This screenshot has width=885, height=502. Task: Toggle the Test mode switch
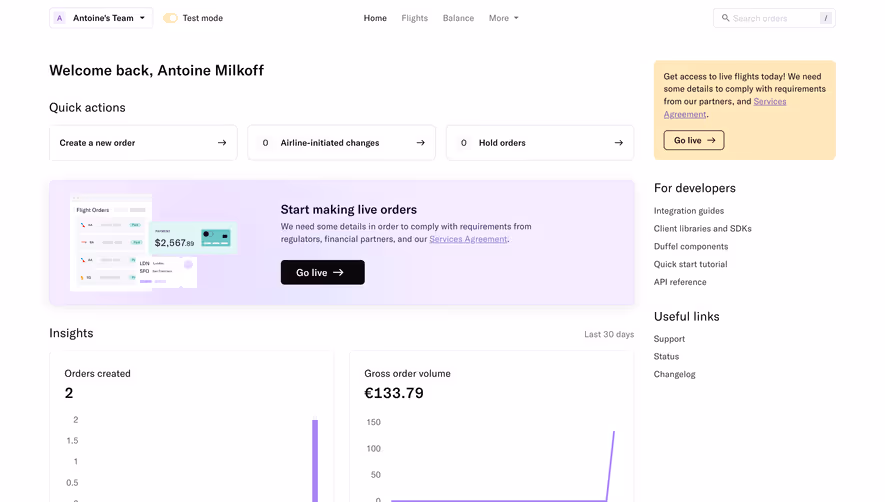pyautogui.click(x=170, y=18)
